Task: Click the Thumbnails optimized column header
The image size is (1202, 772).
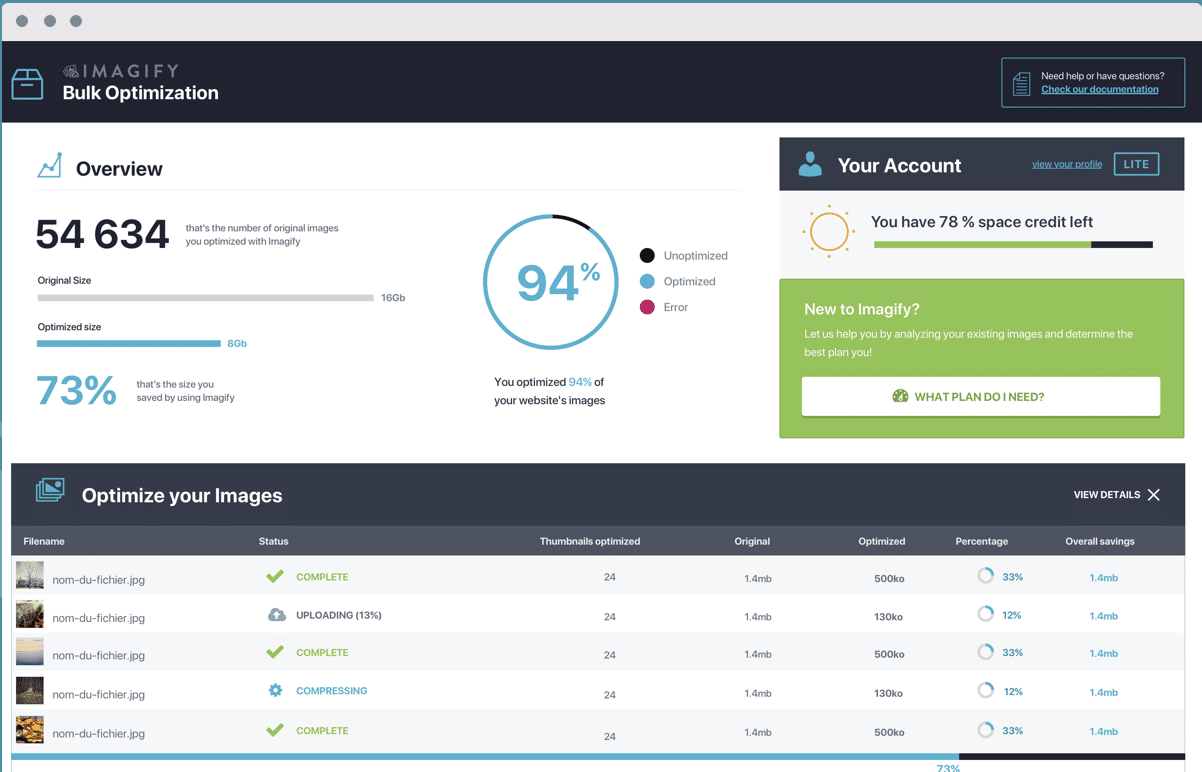Action: pos(590,541)
